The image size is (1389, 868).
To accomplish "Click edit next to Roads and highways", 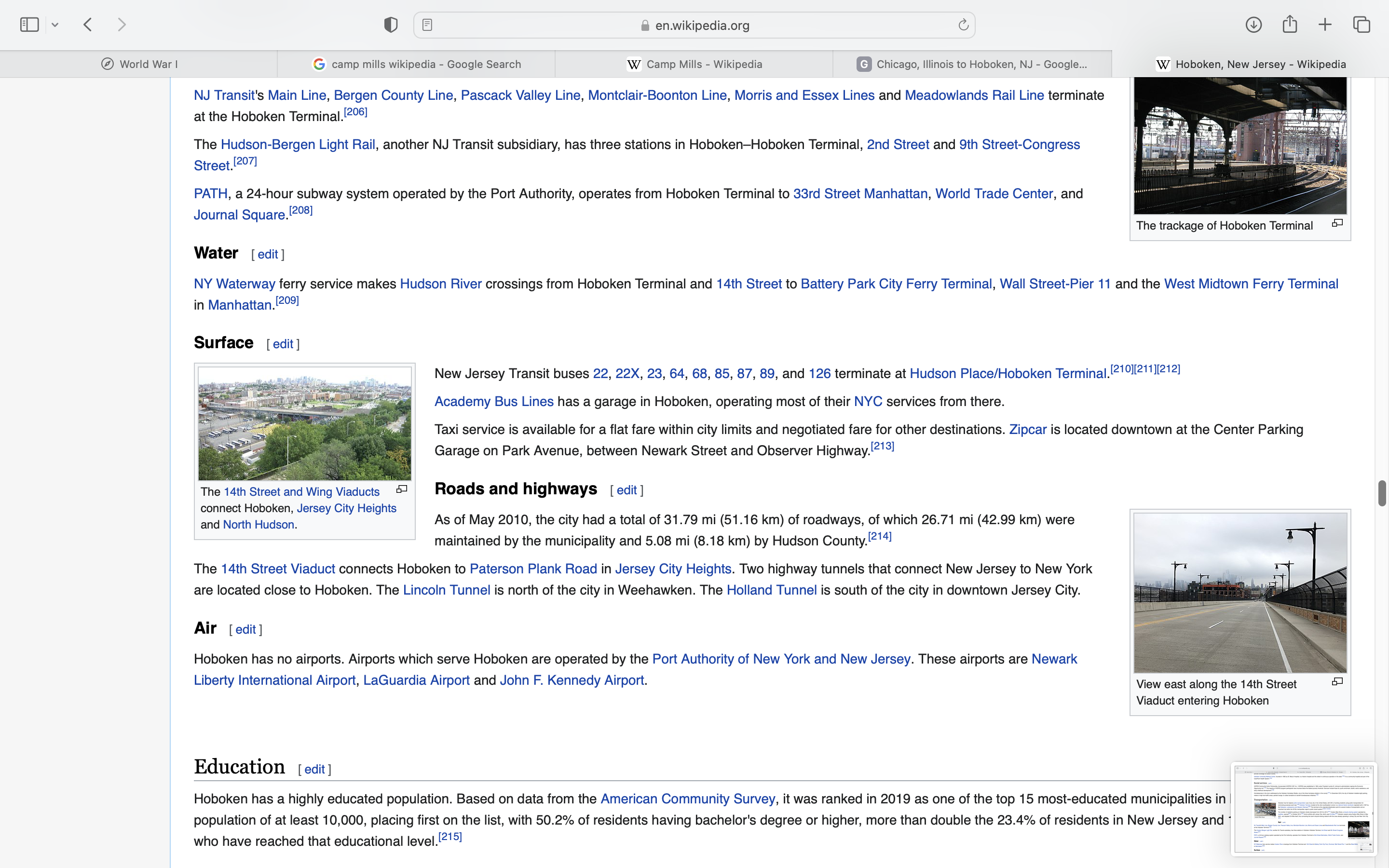I will [626, 490].
